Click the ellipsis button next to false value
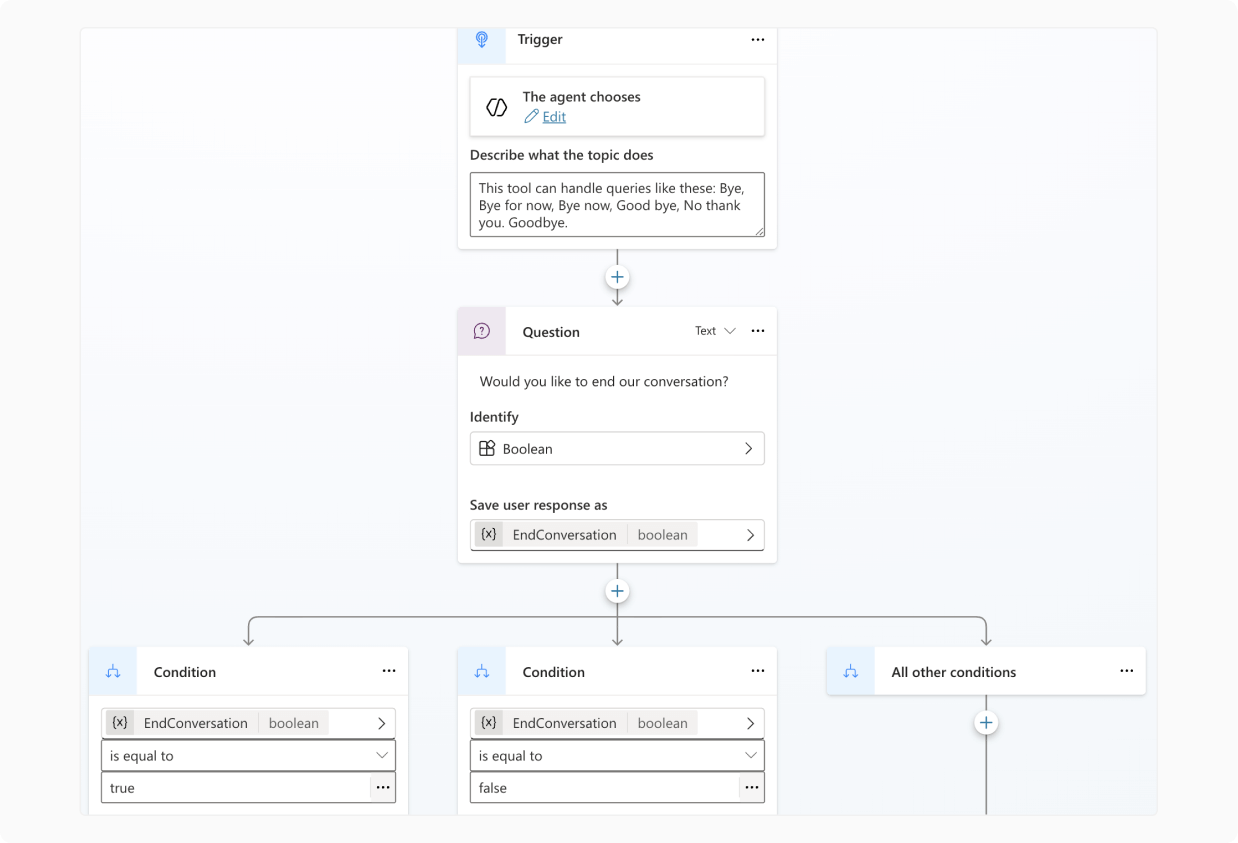Screen dimensions: 1238x843 tap(751, 788)
